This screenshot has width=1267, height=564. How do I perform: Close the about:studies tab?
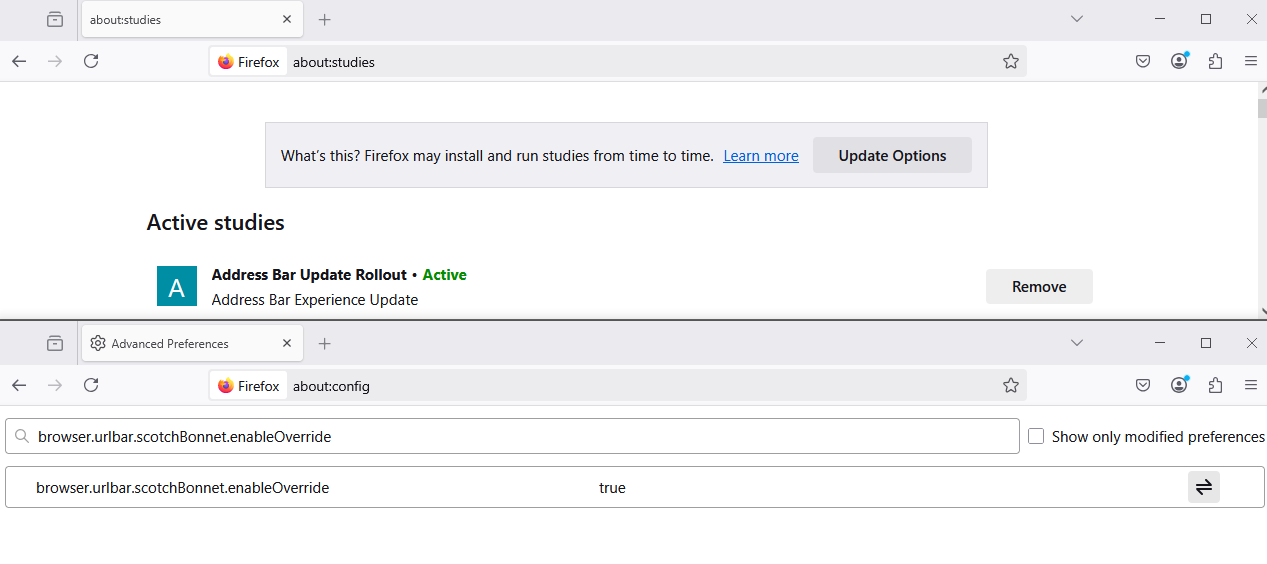click(x=287, y=19)
